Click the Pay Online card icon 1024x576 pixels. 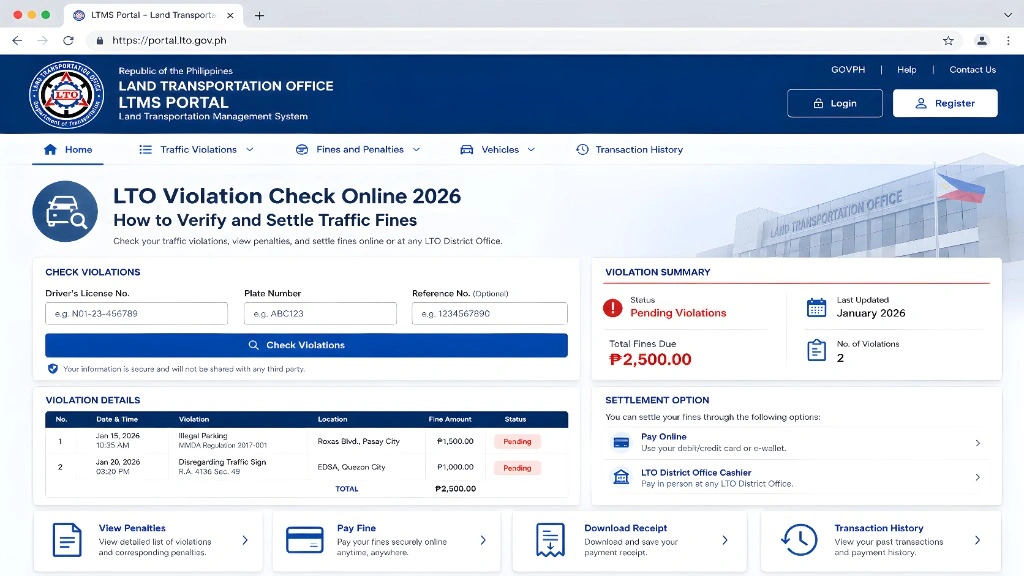(621, 443)
